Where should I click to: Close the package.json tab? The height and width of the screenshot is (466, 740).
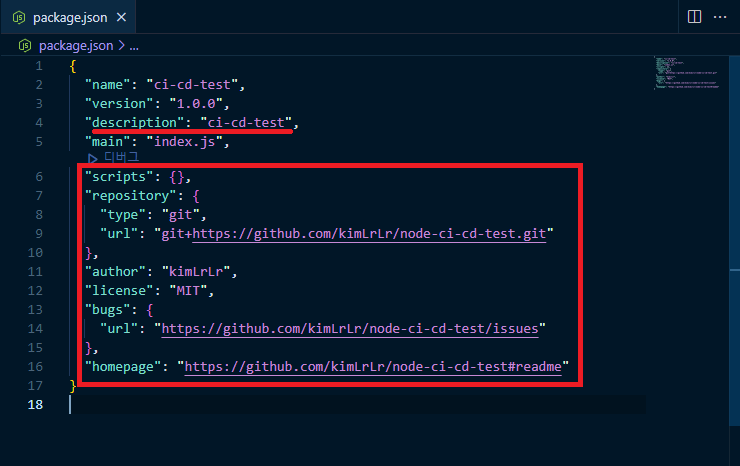tap(121, 17)
